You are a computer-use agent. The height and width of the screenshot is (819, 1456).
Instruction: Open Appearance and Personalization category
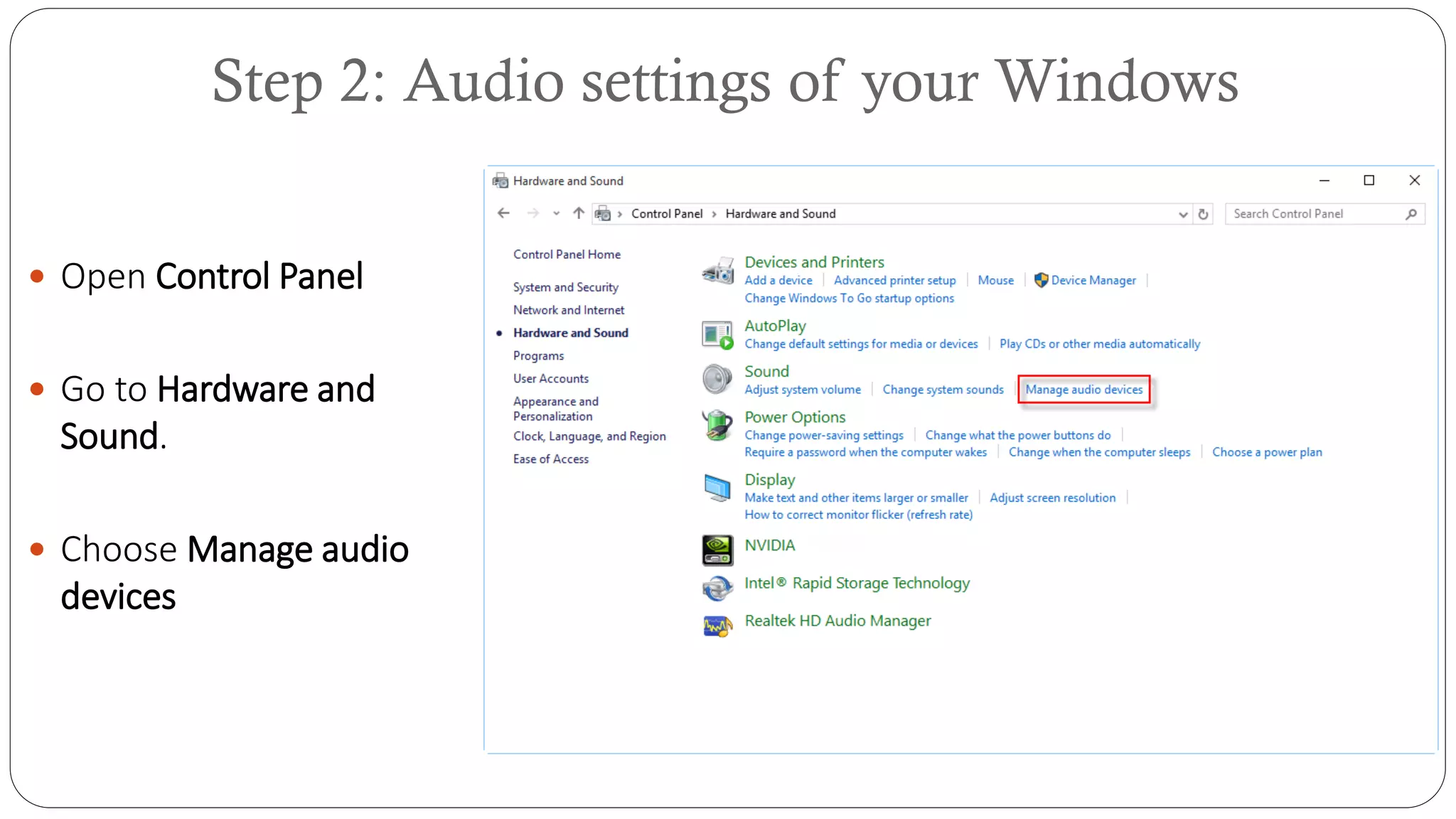click(556, 409)
